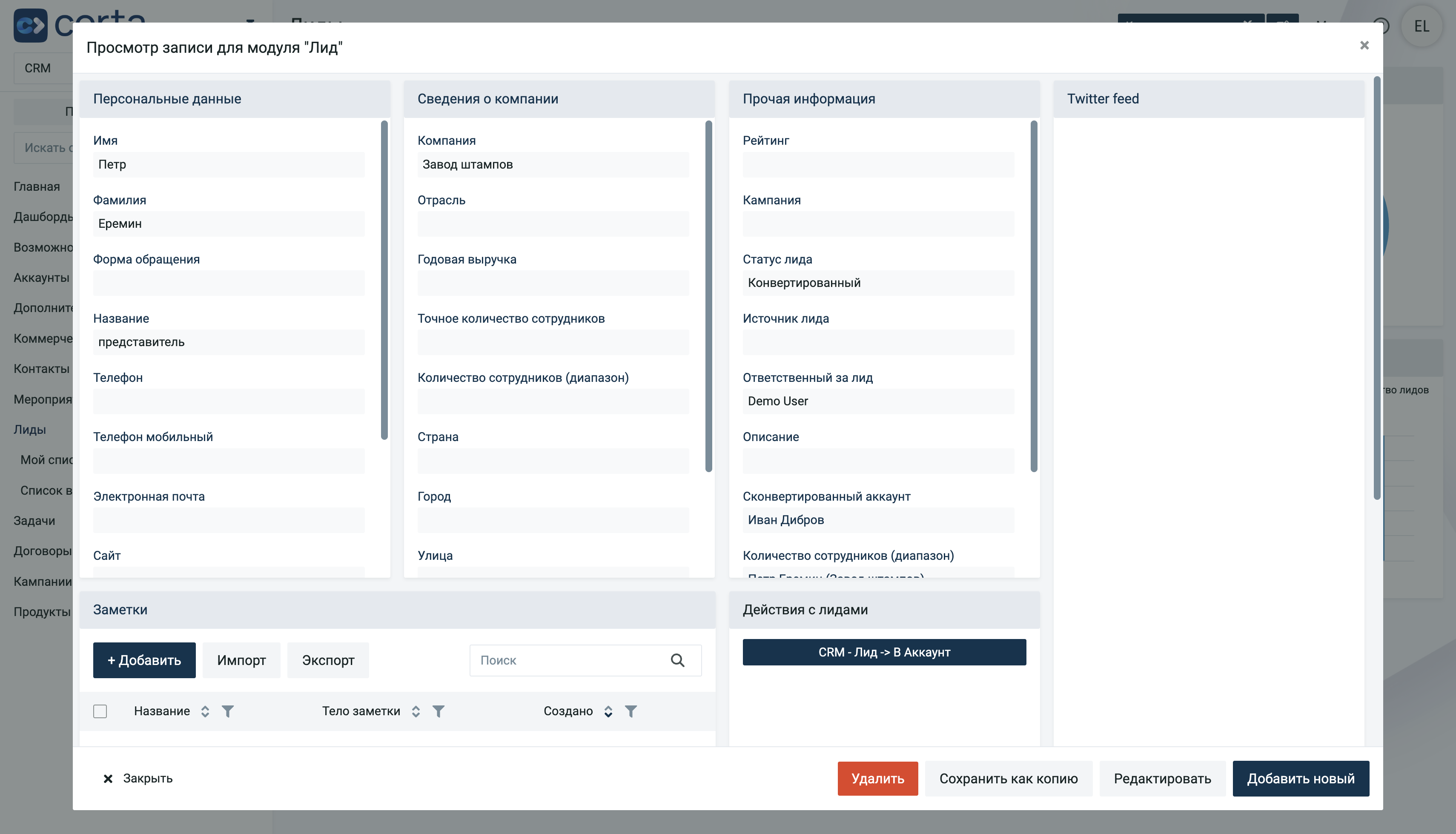Open filter for Тело заметки column
1456x834 pixels.
click(x=438, y=711)
